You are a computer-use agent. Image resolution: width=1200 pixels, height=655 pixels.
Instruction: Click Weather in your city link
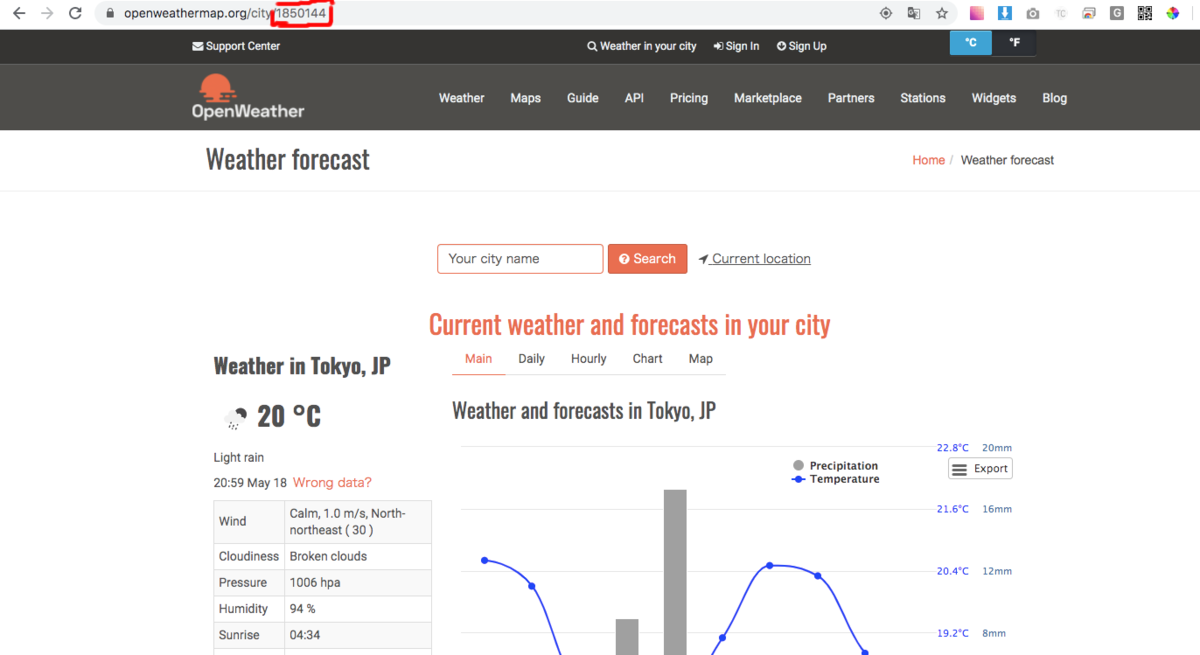pos(642,46)
